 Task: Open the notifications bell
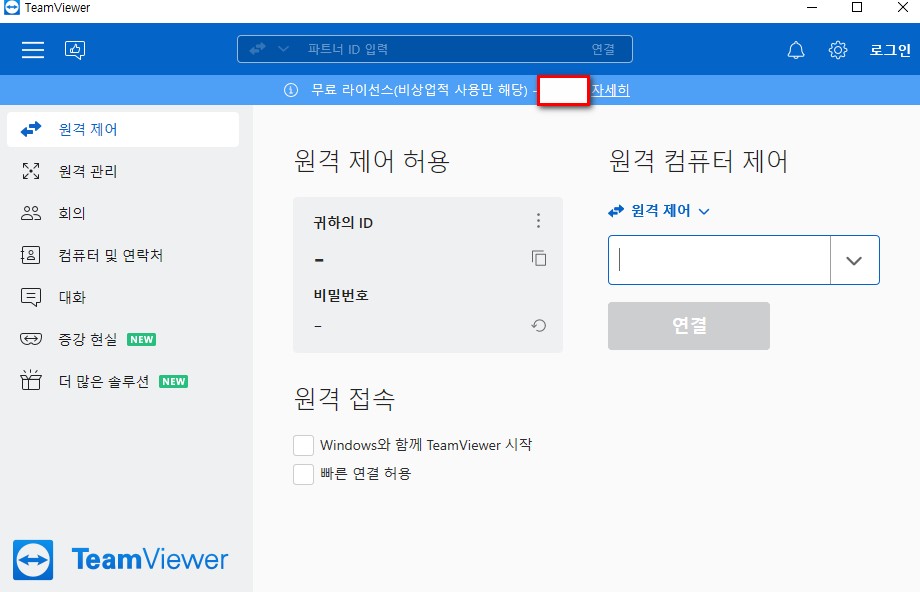(x=796, y=50)
